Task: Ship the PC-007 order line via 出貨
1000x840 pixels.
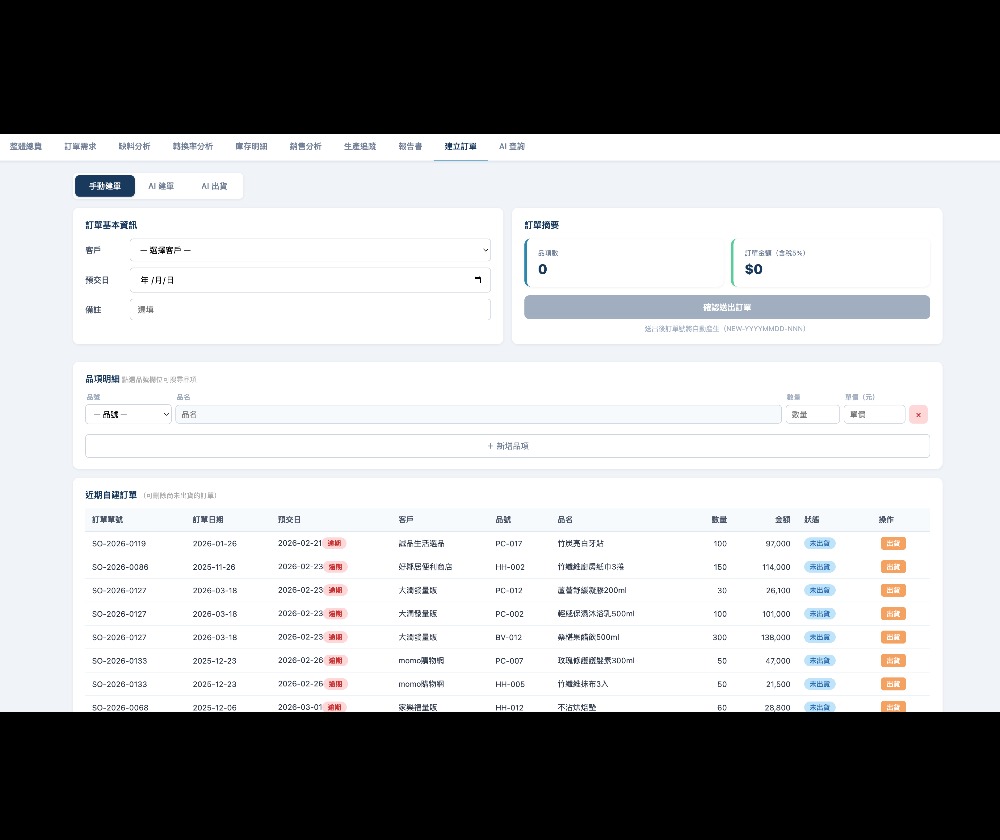Action: (x=893, y=661)
